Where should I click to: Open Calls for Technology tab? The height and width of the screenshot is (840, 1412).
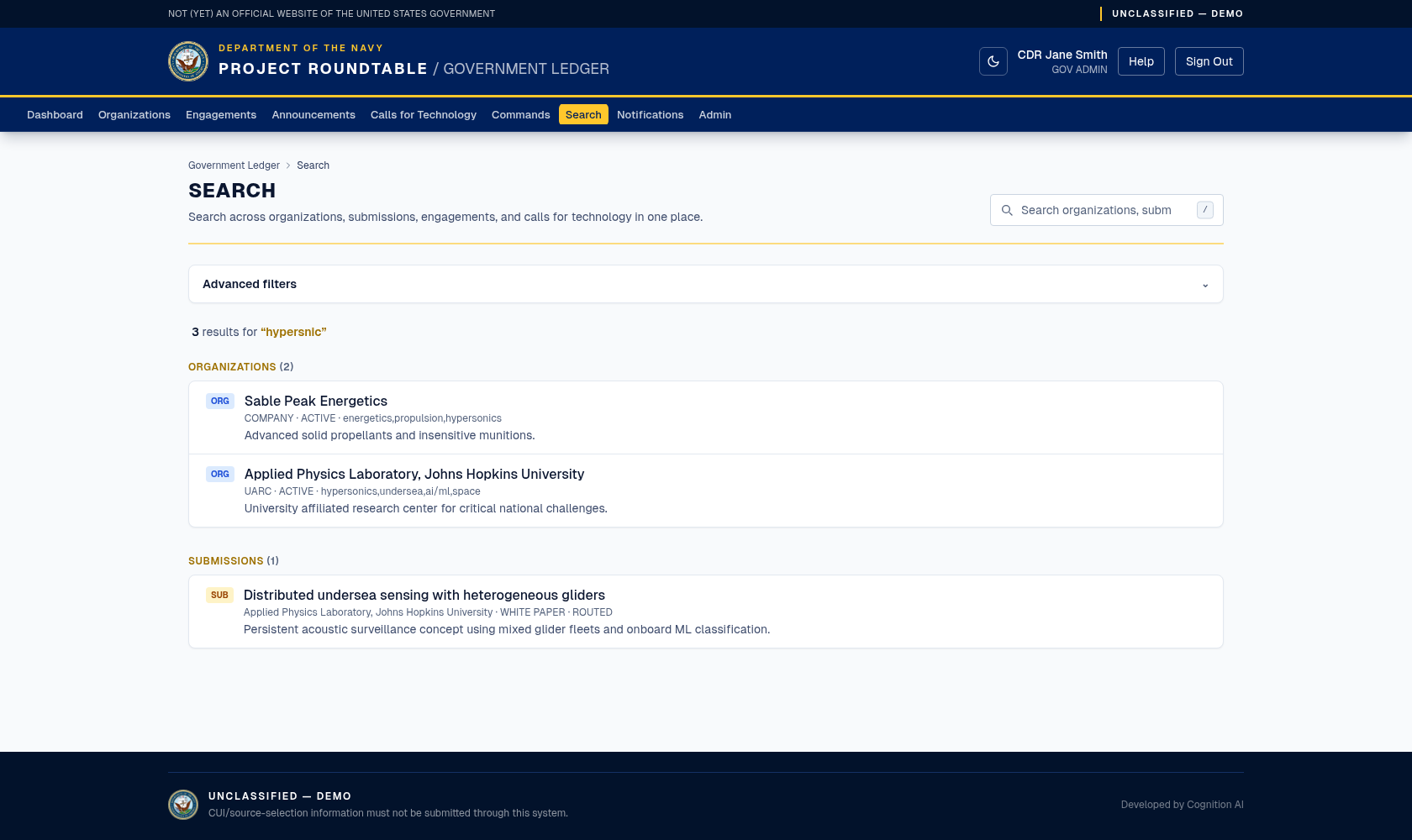[424, 115]
